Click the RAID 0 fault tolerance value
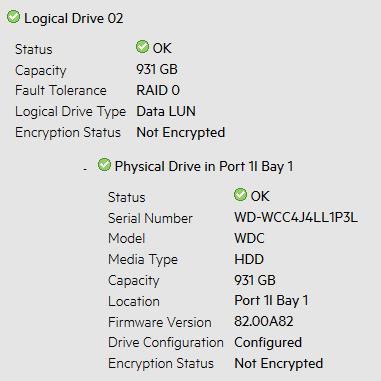The height and width of the screenshot is (381, 381). point(158,90)
